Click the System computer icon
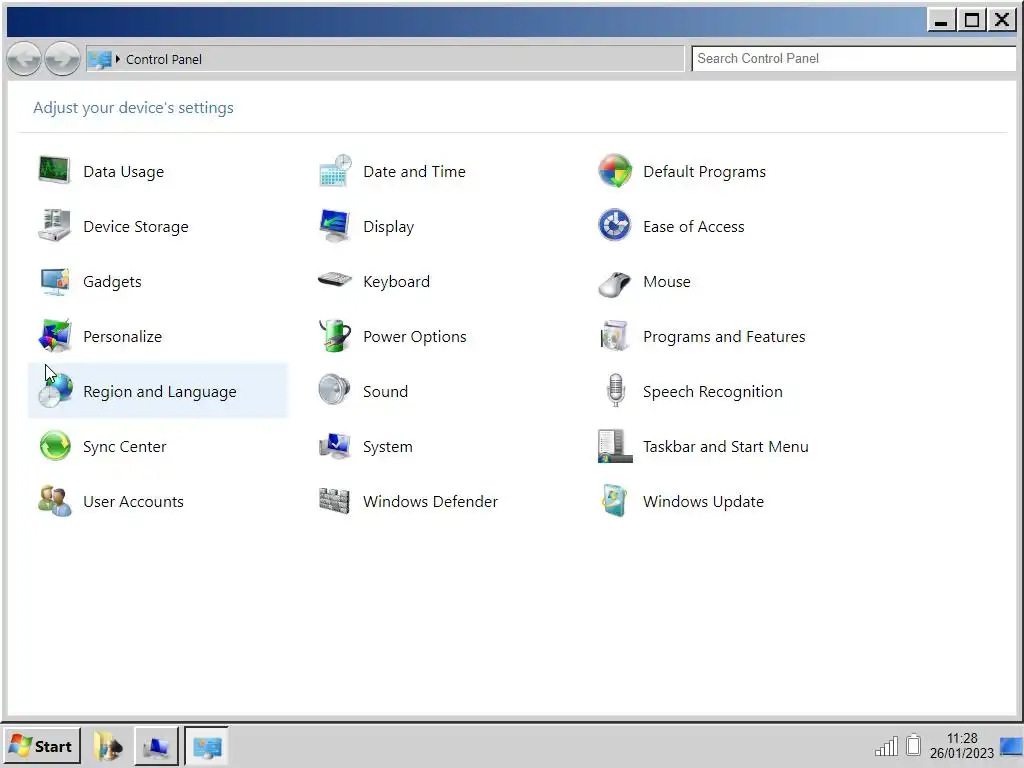This screenshot has height=768, width=1024. (335, 446)
